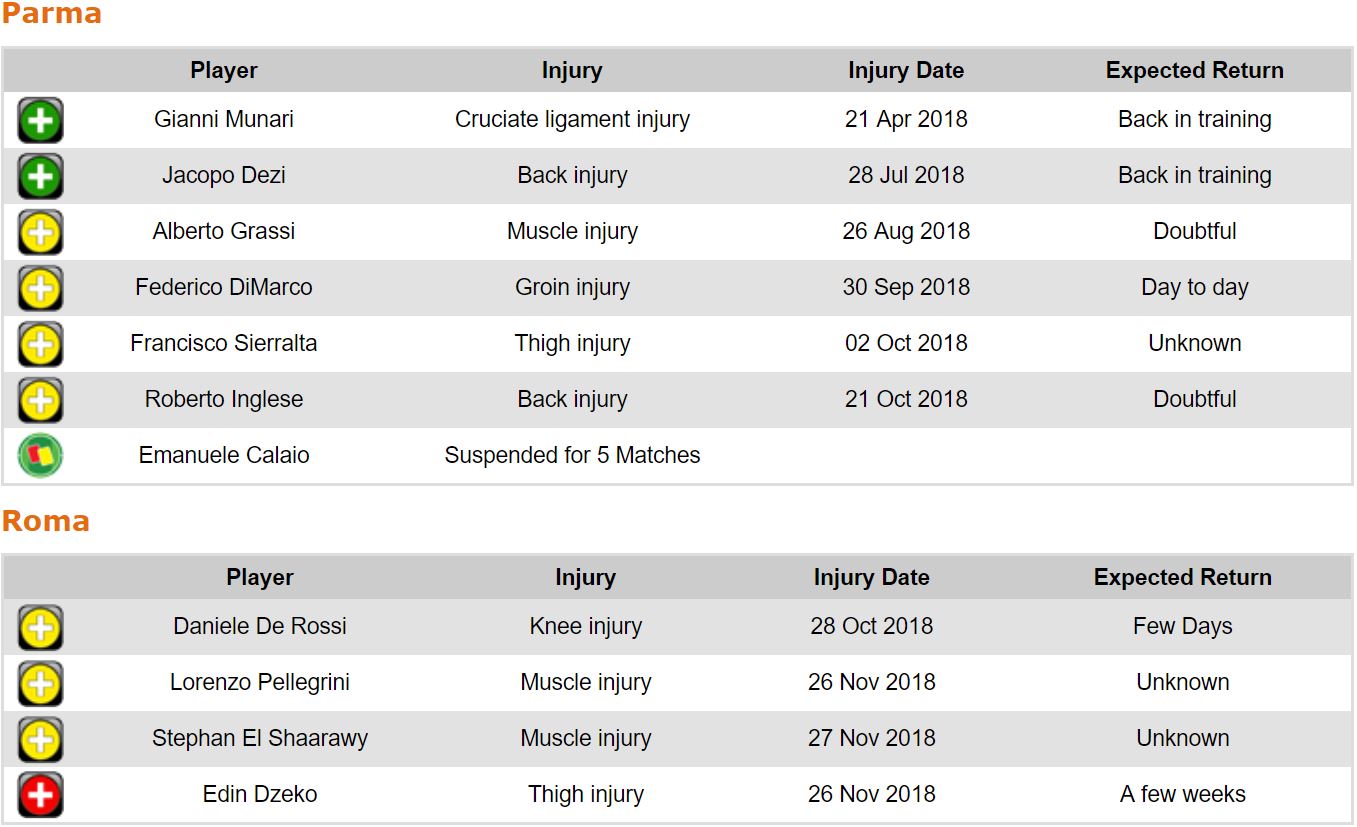Click green status icon beside Jacopo Dezi
Screen dimensions: 1357x827
(40, 177)
